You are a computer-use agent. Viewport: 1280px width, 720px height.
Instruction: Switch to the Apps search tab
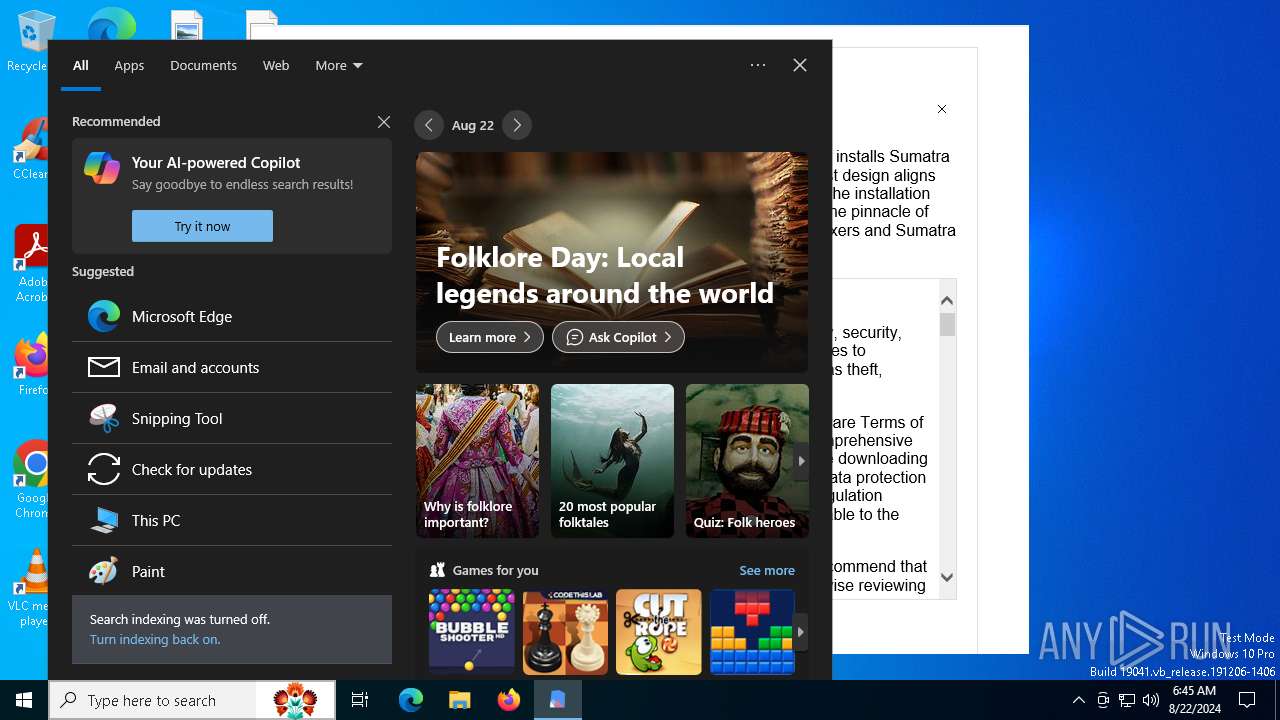click(129, 65)
